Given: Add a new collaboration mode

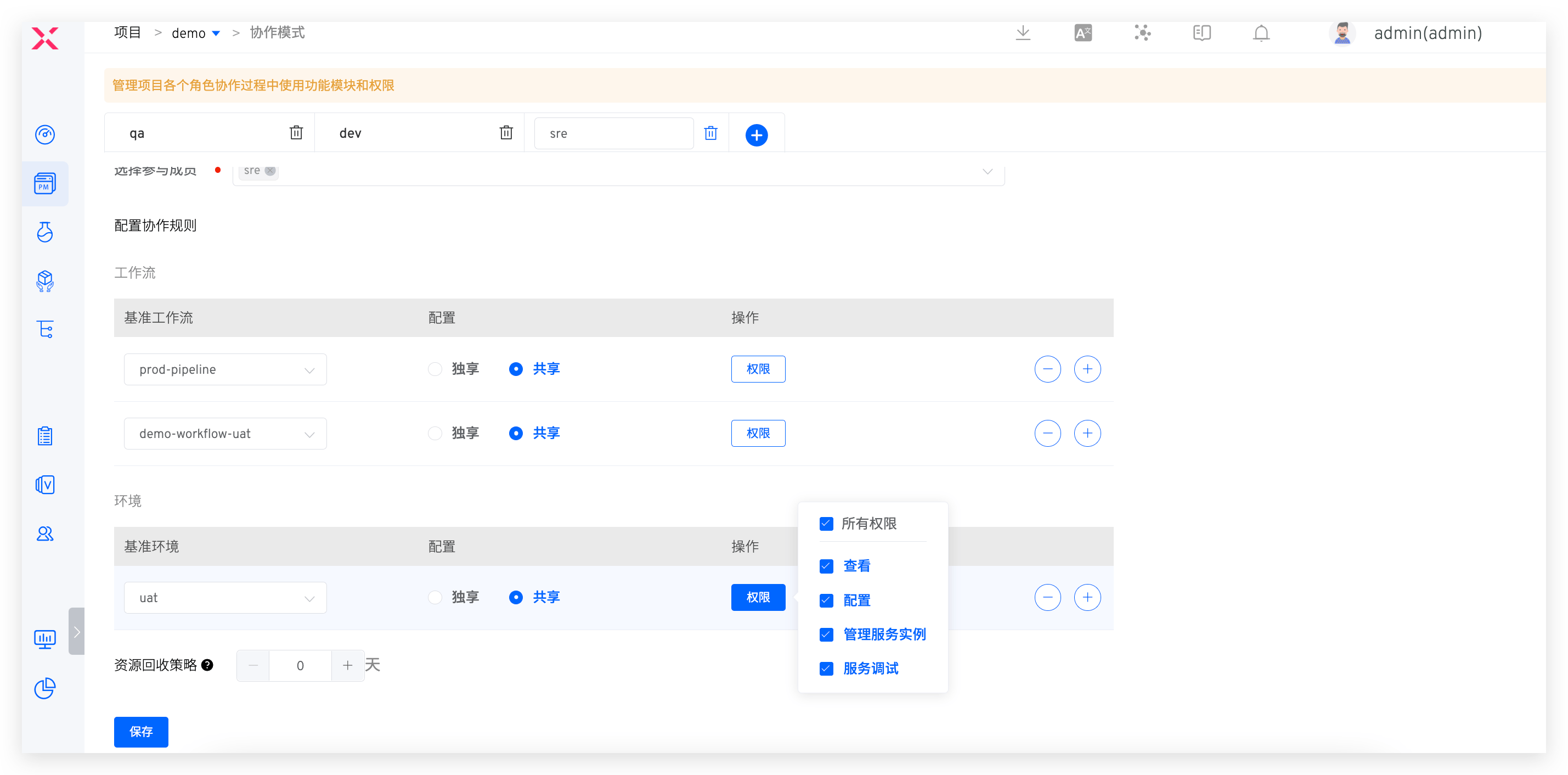Looking at the screenshot, I should point(756,134).
